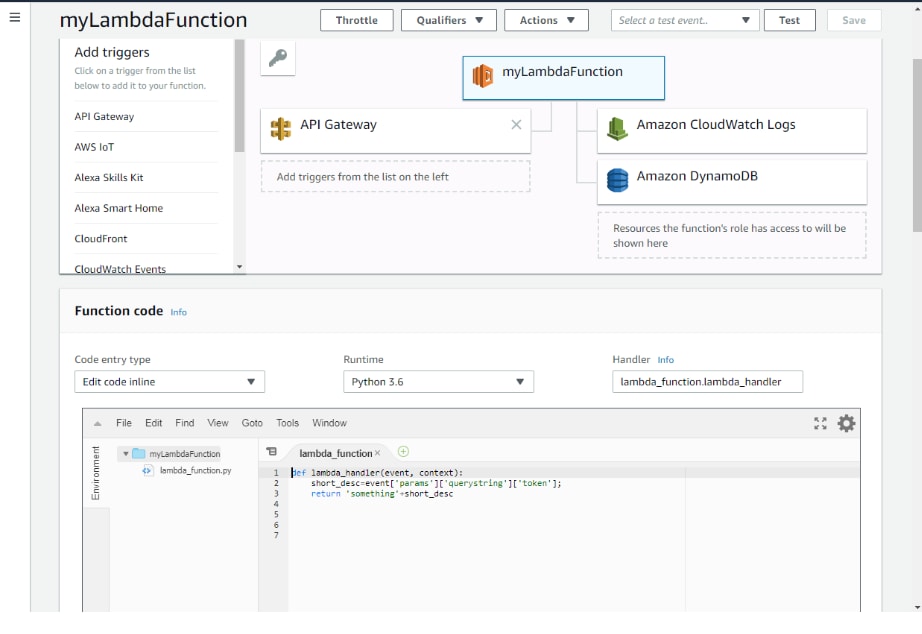This screenshot has width=922, height=634.
Task: Select the Amazon DynamoDB resource card
Action: (732, 182)
